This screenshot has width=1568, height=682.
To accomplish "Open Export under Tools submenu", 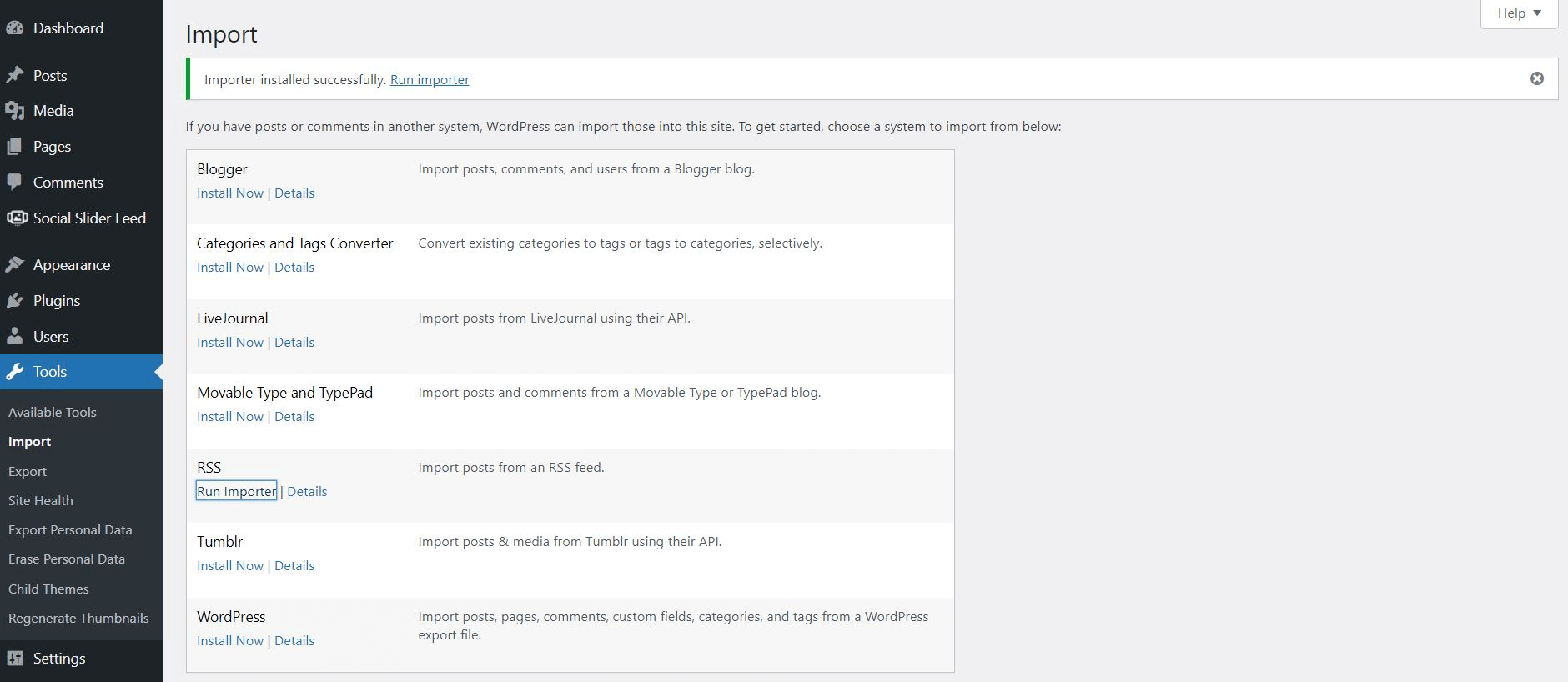I will coord(28,471).
